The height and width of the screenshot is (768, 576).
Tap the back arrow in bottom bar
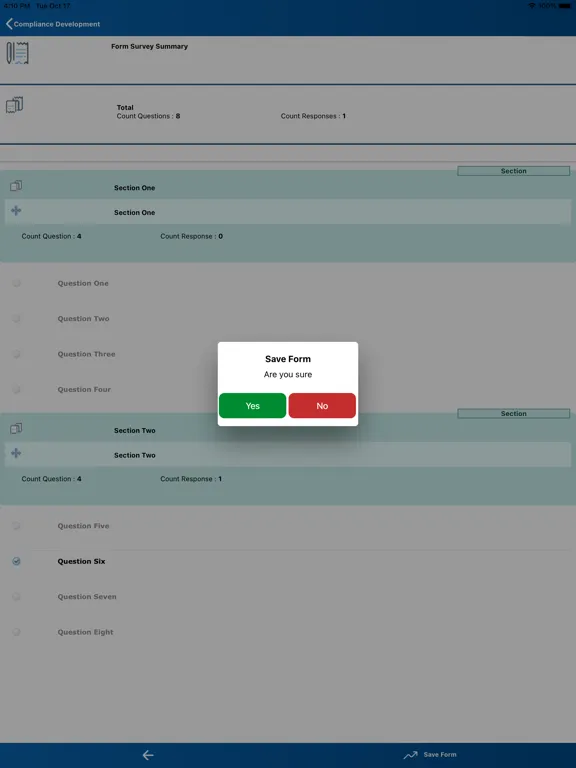click(x=148, y=755)
